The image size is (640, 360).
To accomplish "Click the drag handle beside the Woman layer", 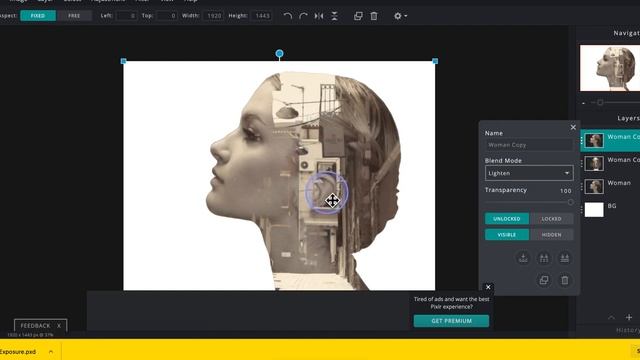I will (x=582, y=187).
